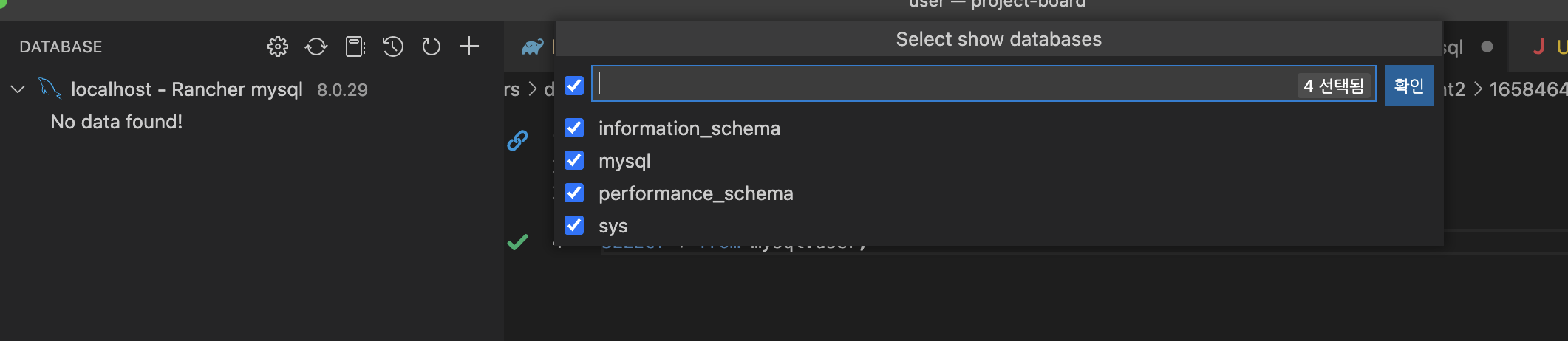Click the green checkmark in editor gutter
This screenshot has width=1568, height=341.
(517, 242)
